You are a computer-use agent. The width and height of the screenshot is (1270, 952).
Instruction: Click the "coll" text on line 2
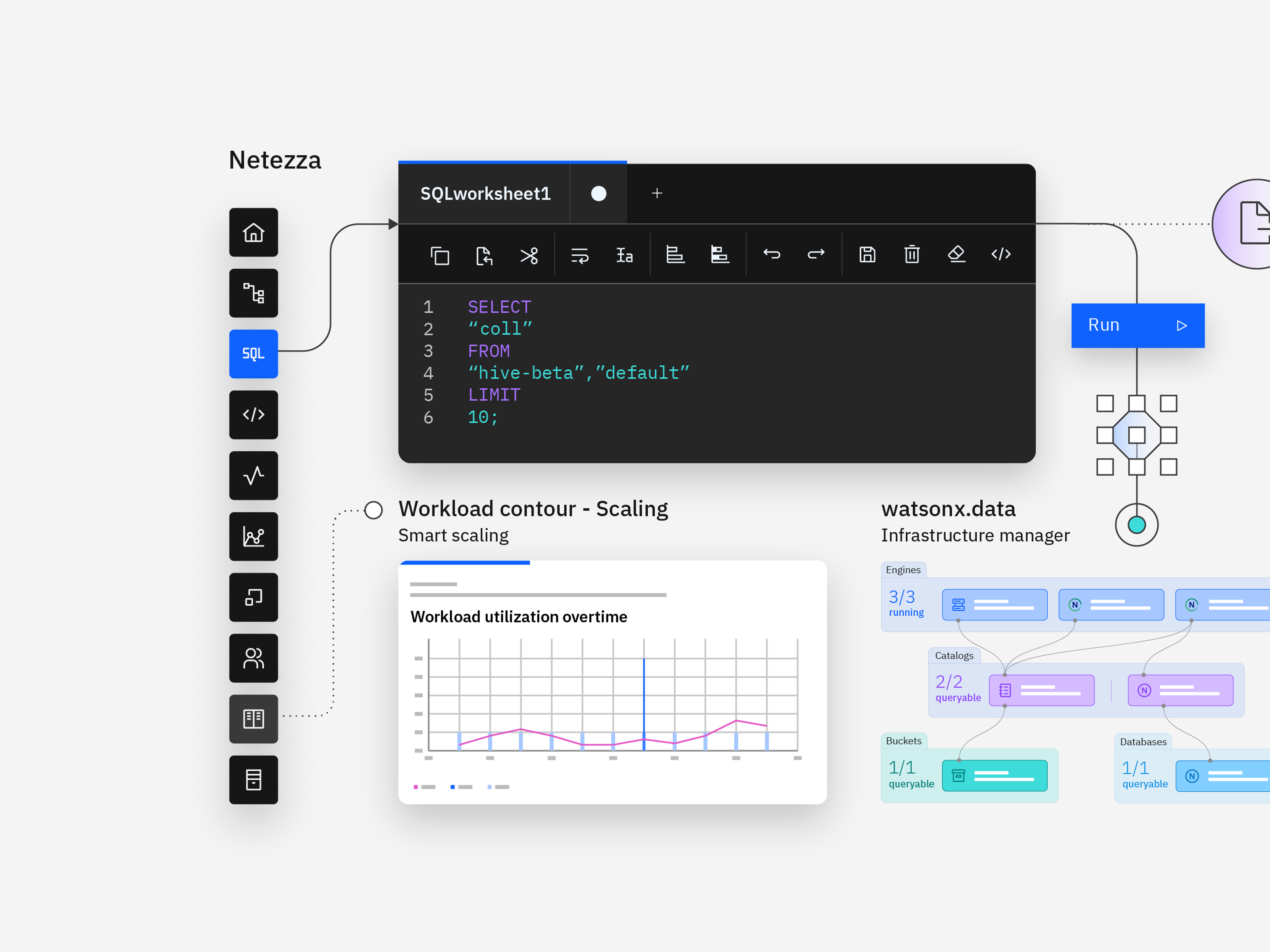click(500, 329)
